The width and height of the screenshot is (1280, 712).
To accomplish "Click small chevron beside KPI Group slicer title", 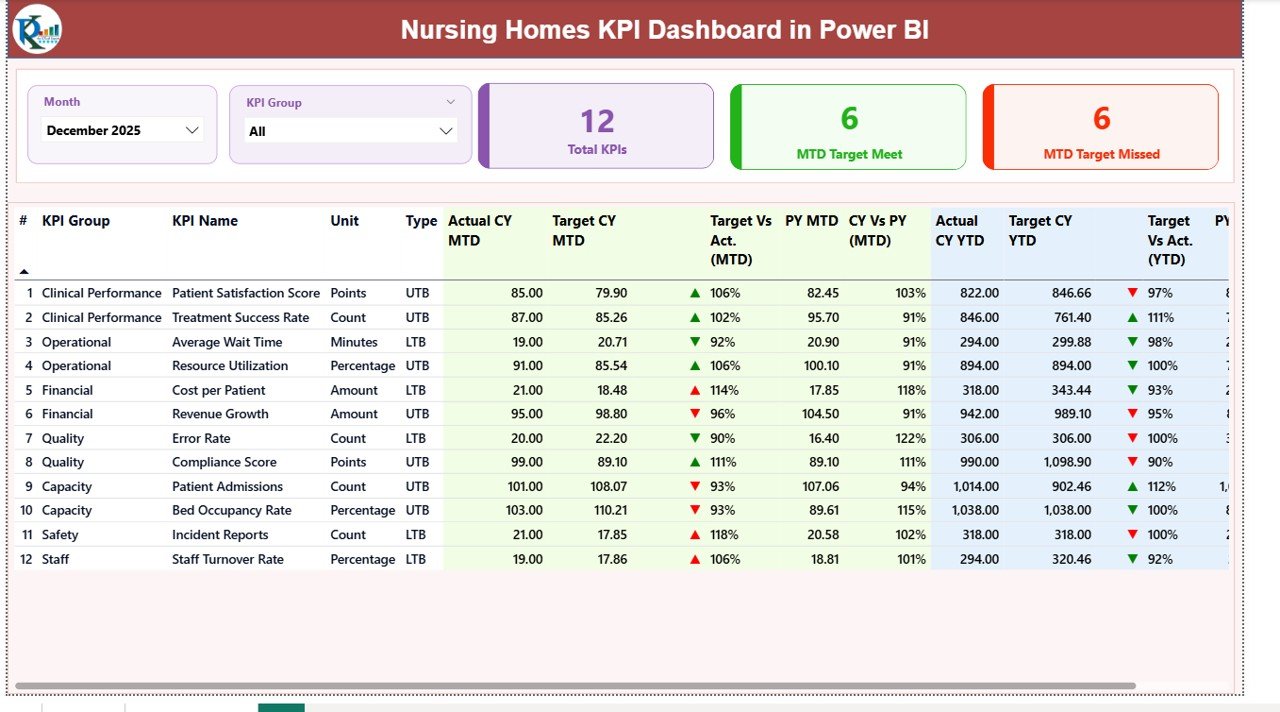I will click(x=450, y=102).
